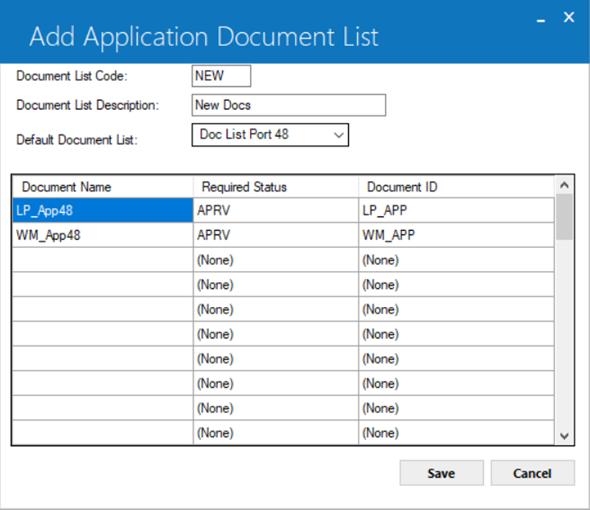The width and height of the screenshot is (590, 510).
Task: Close the Add Application Document List dialog
Action: tap(569, 17)
